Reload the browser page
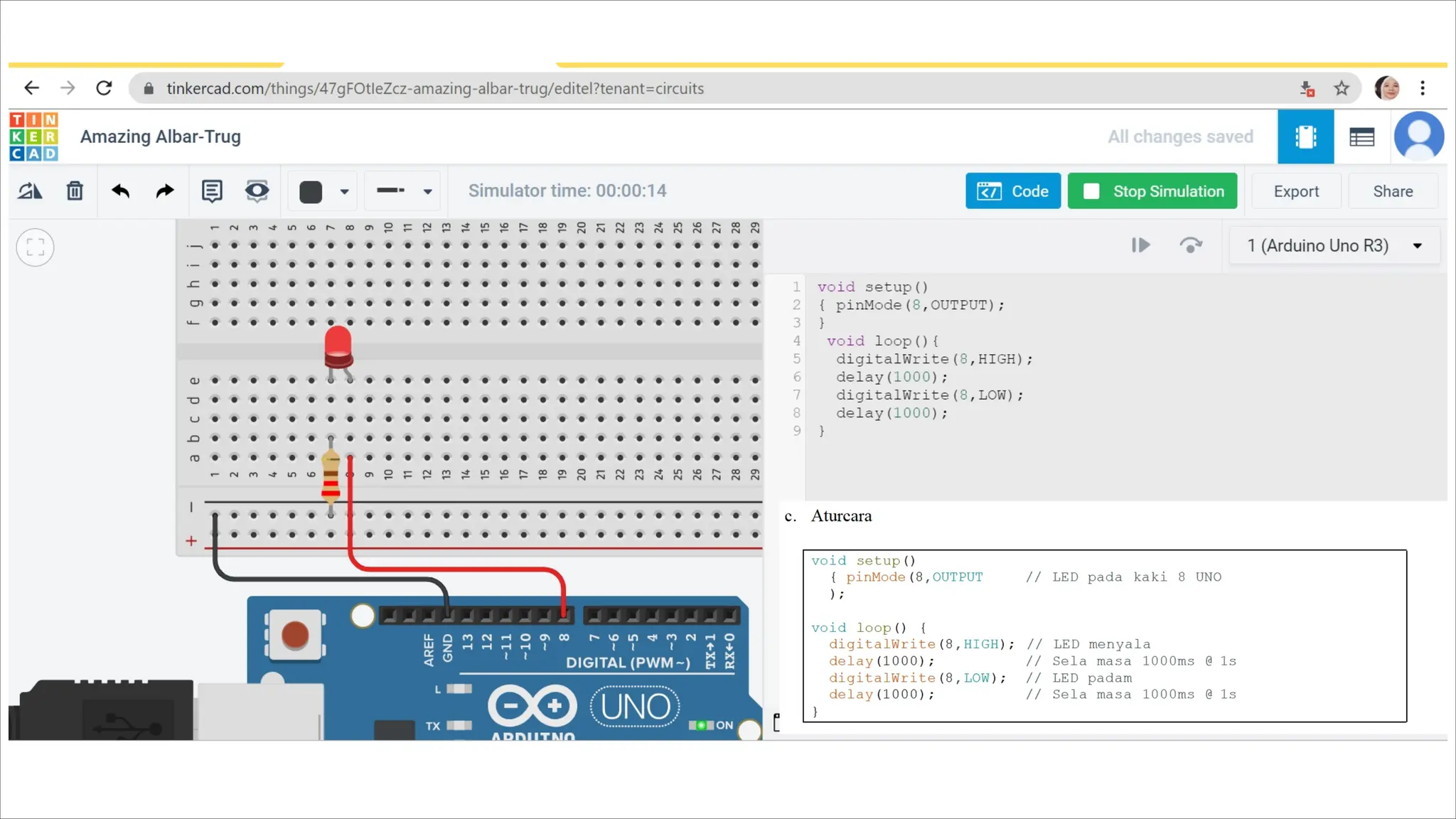 click(104, 88)
